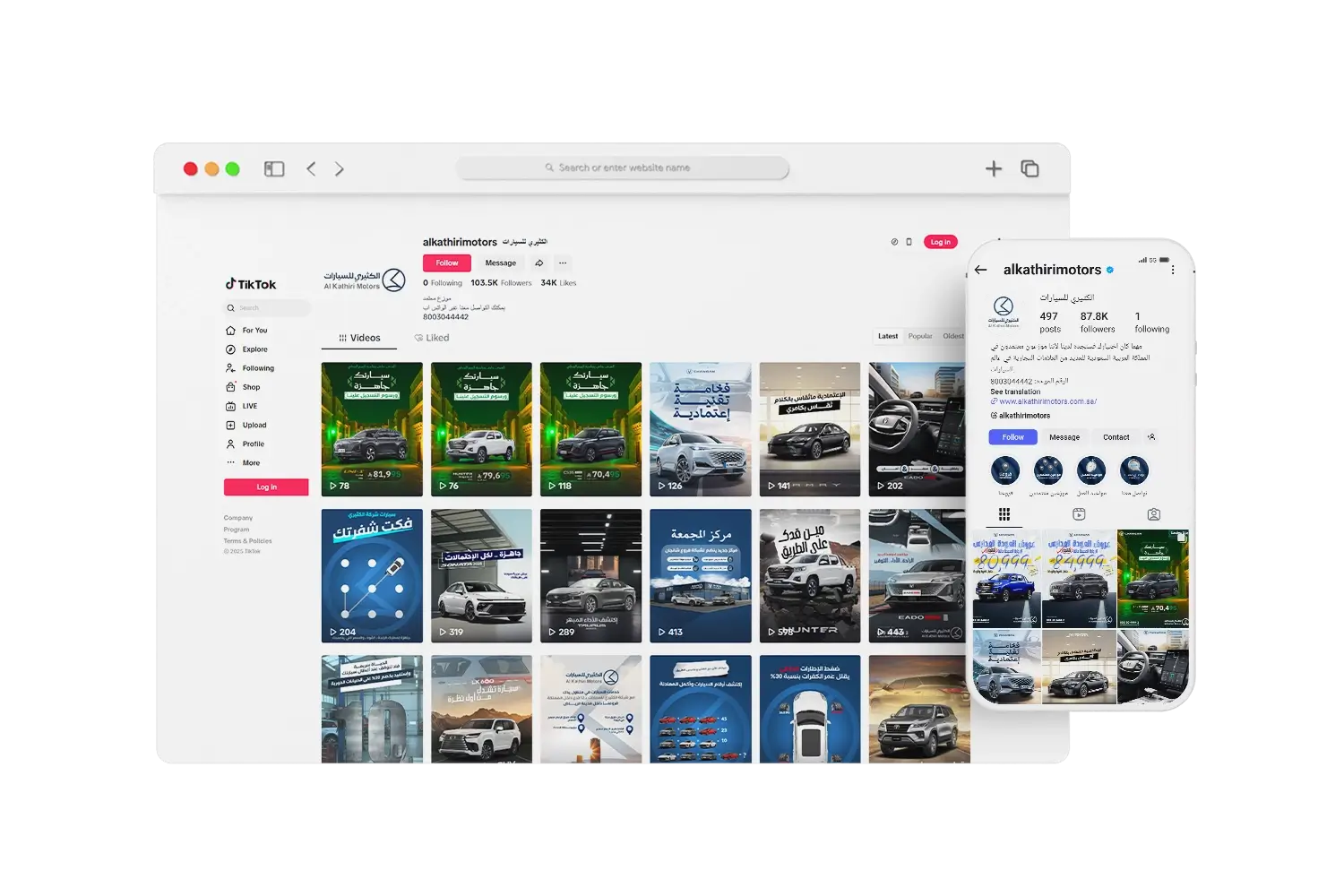Select the Instagram Reels tab icon
This screenshot has width=1344, height=896.
(x=1079, y=514)
